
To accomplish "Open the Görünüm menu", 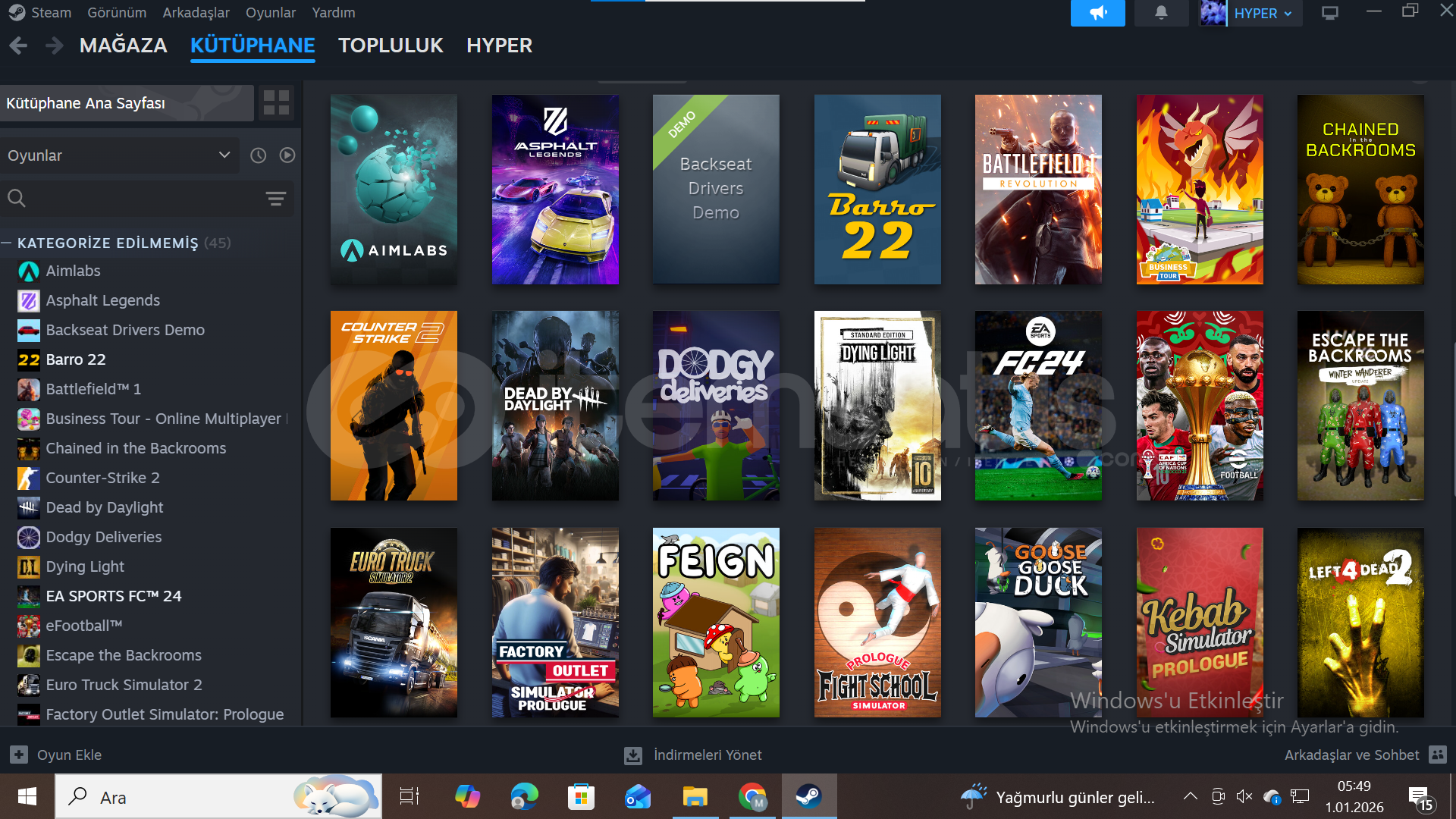I will (116, 13).
